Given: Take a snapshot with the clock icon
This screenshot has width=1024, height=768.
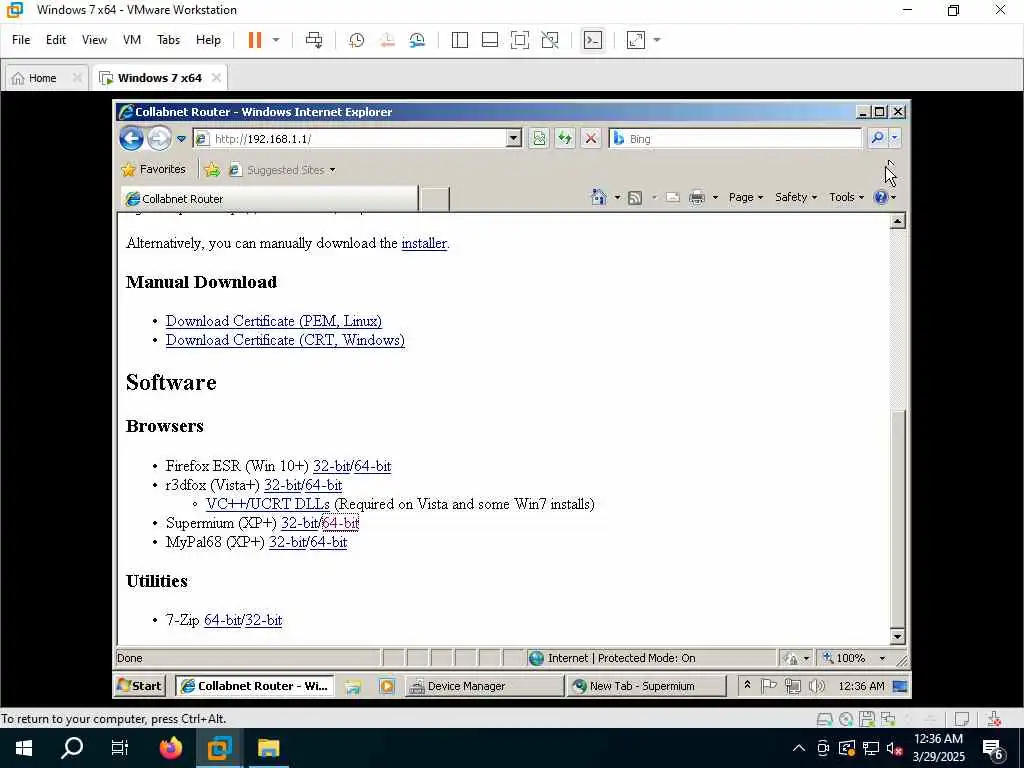Looking at the screenshot, I should click(357, 40).
